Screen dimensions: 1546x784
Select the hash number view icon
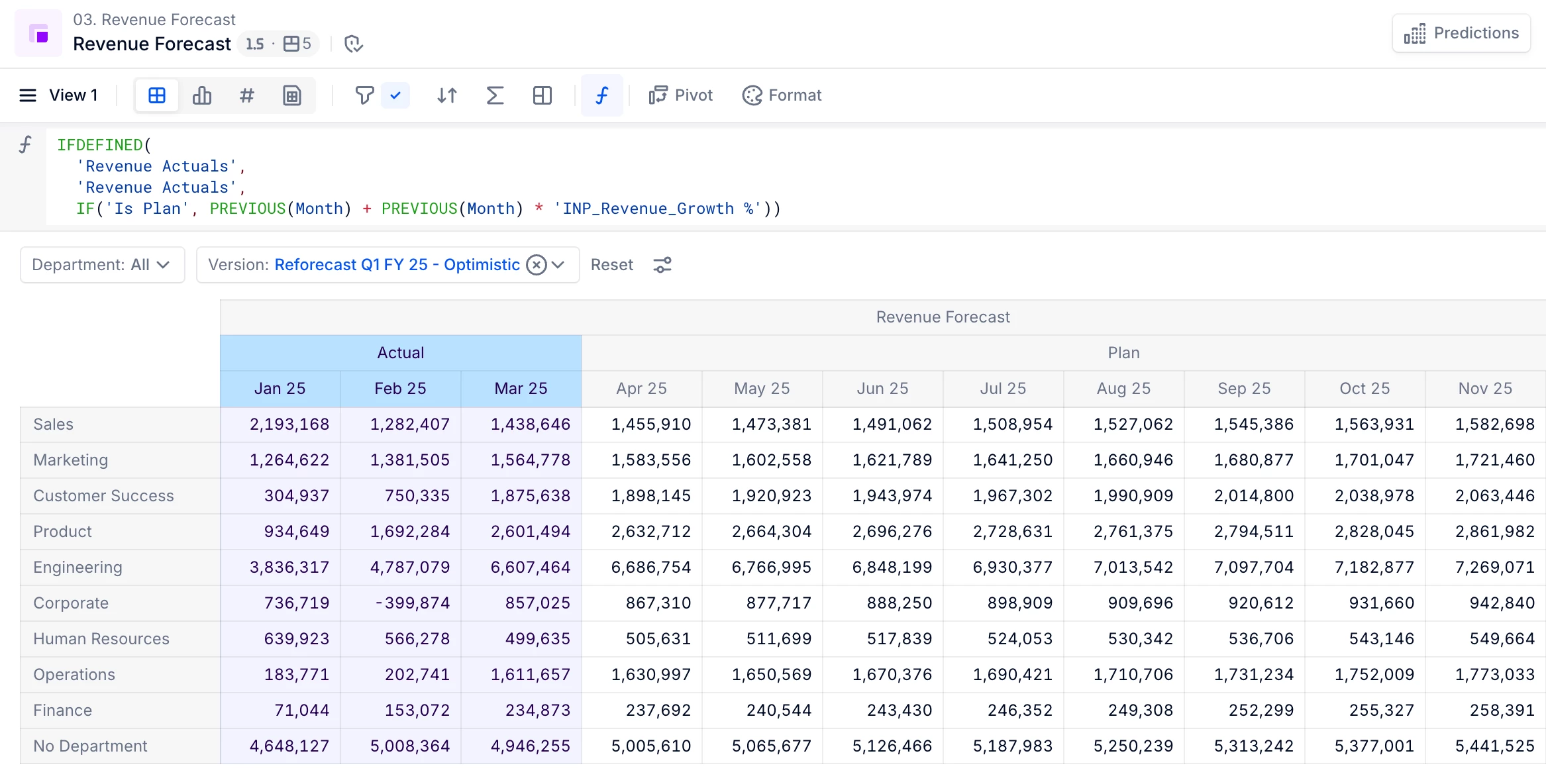coord(246,95)
